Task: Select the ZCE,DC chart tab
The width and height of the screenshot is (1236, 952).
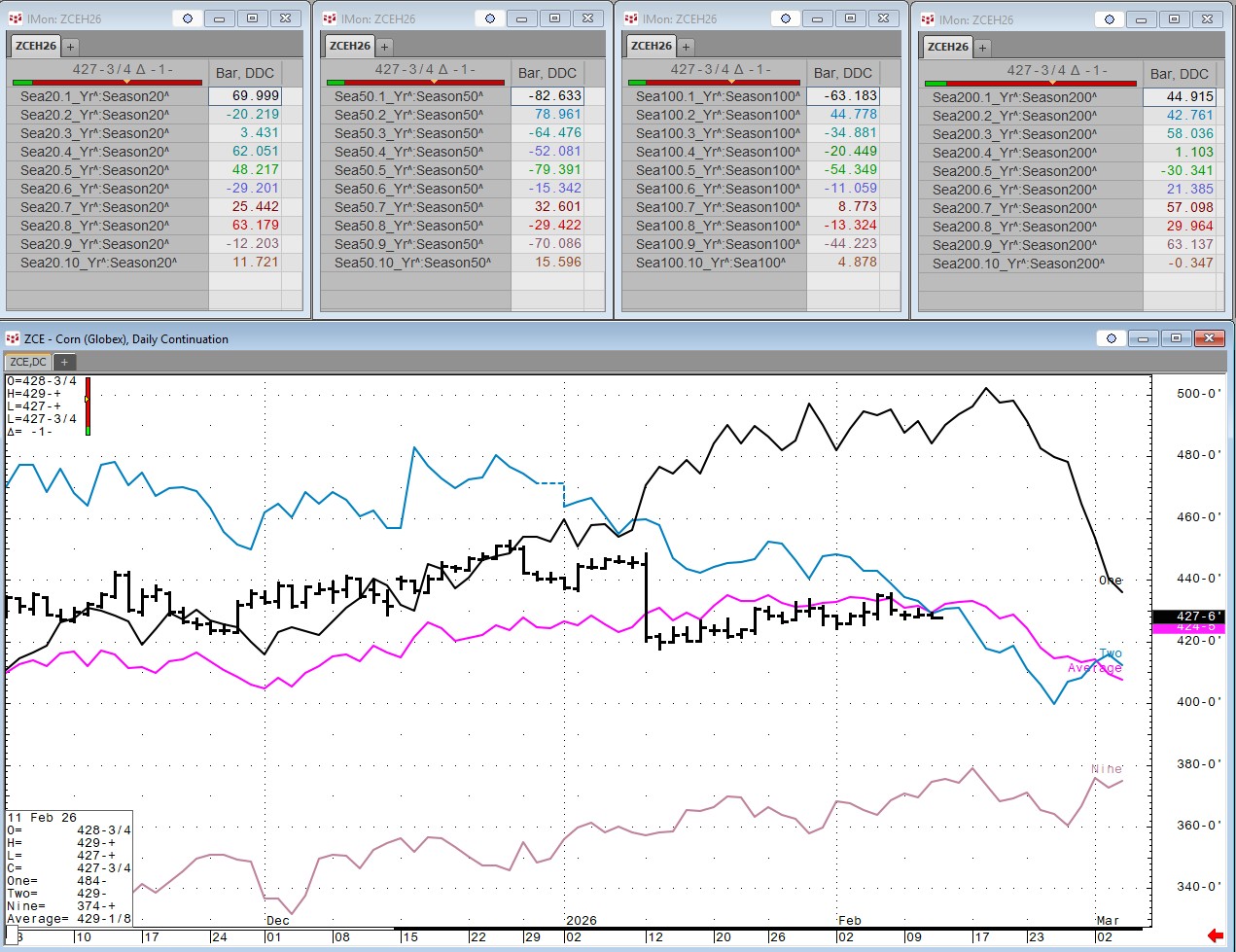Action: coord(28,362)
